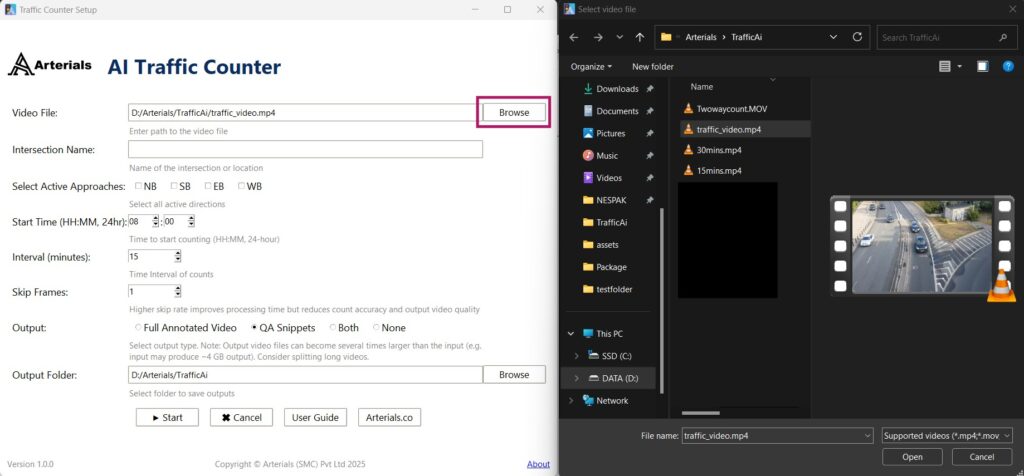
Task: Open the Downloads folder in sidebar
Action: tap(617, 89)
